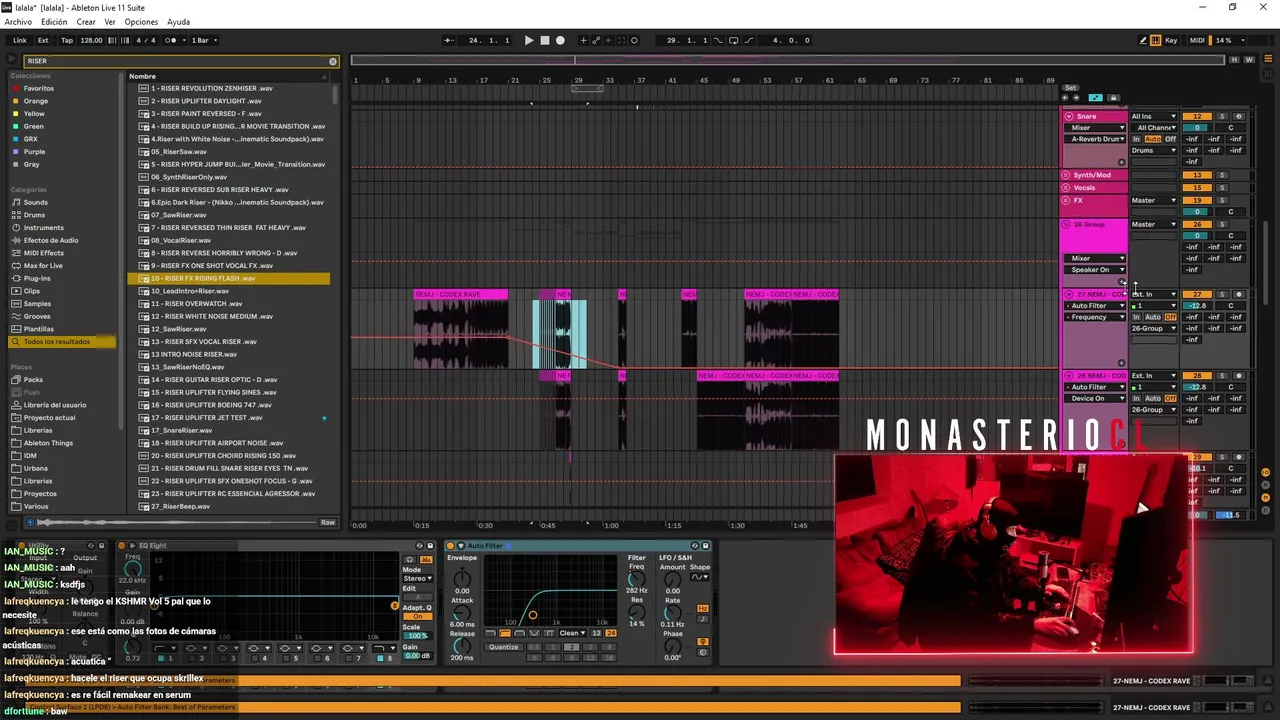The image size is (1280, 720).
Task: Unfold the Vocals track
Action: click(x=1067, y=188)
